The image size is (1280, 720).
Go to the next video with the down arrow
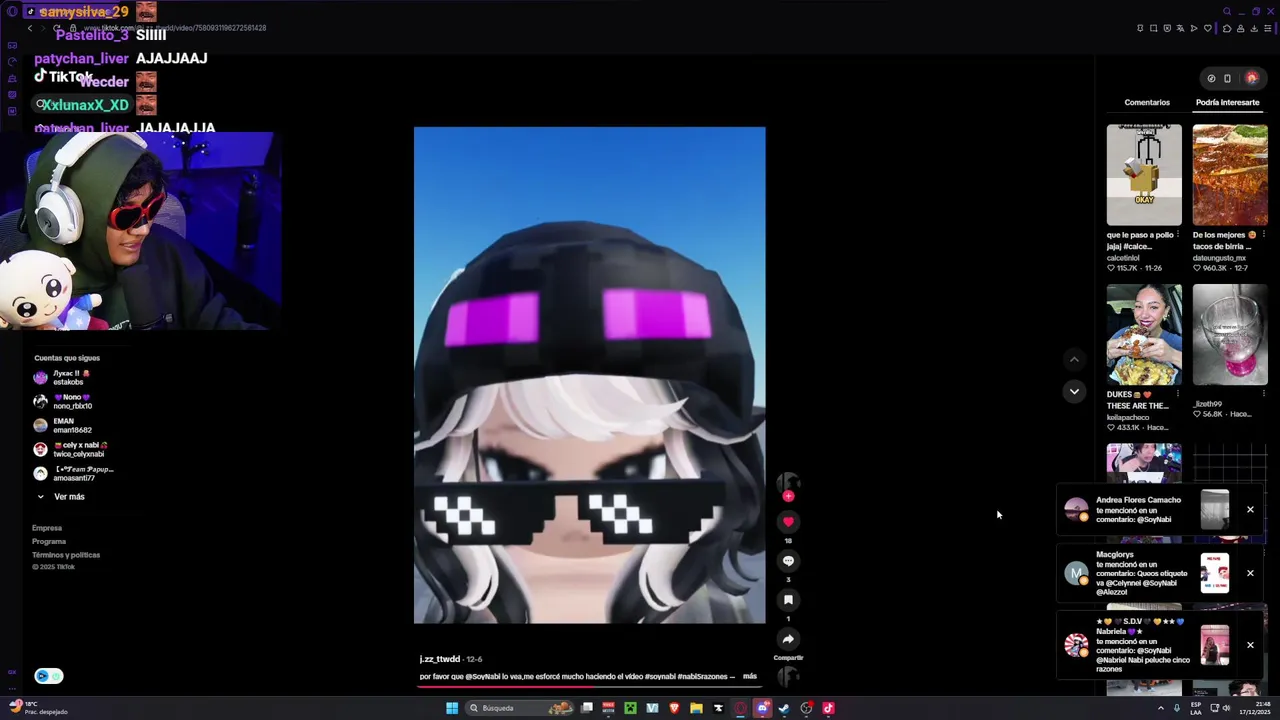tap(1074, 391)
